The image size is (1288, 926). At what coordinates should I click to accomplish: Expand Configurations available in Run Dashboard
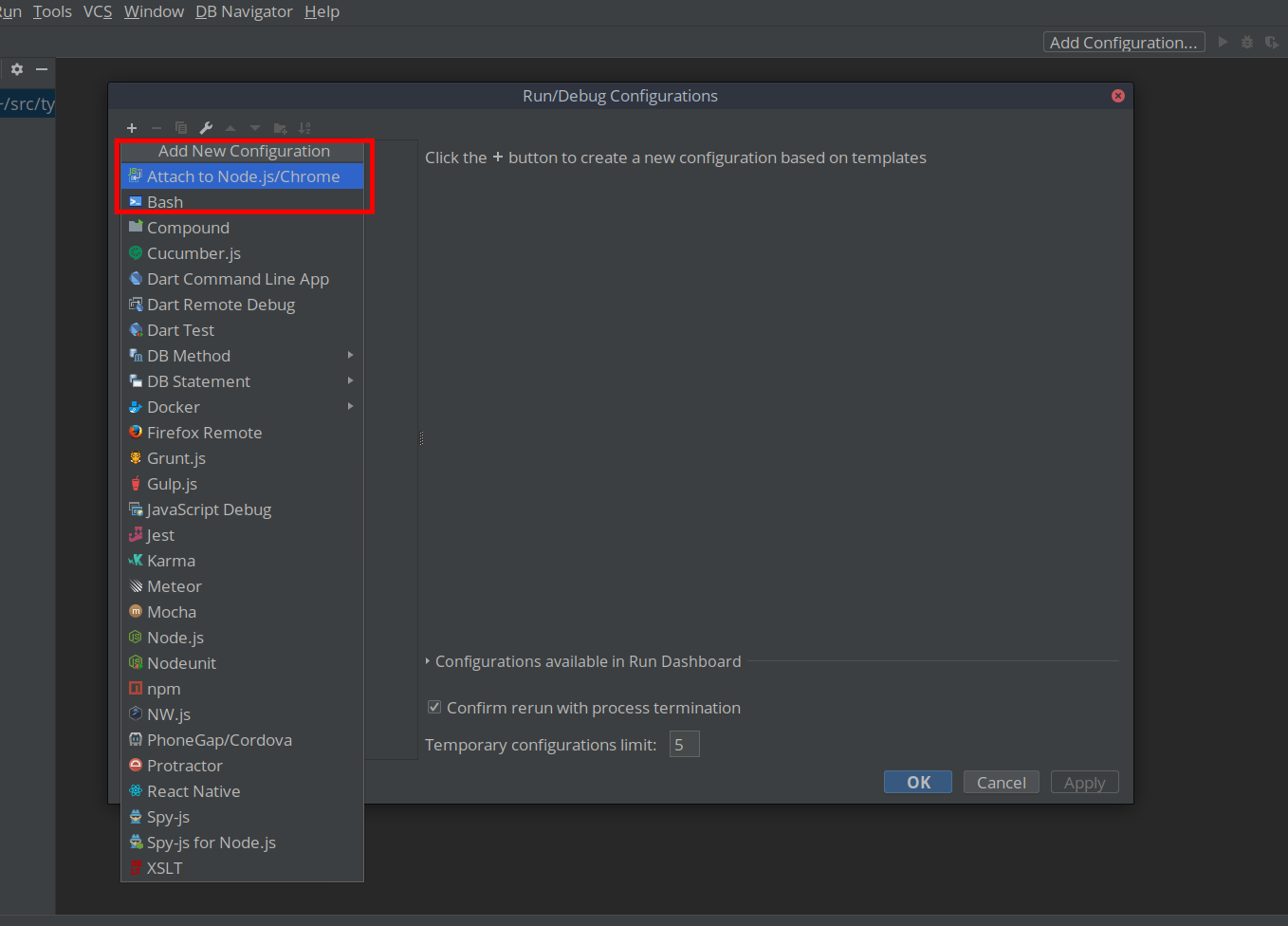coord(428,661)
